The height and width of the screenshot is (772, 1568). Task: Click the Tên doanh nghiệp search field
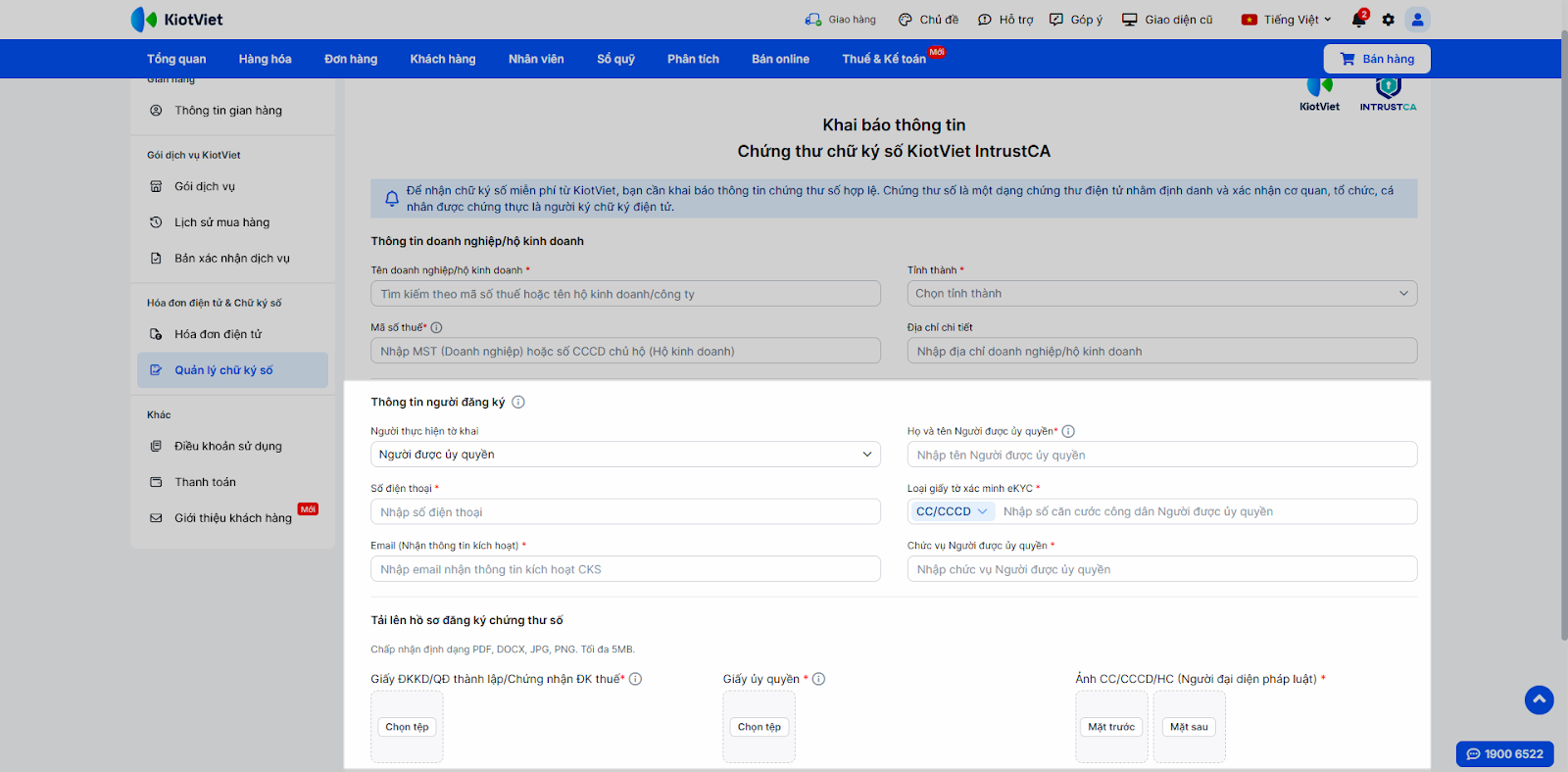pyautogui.click(x=625, y=294)
